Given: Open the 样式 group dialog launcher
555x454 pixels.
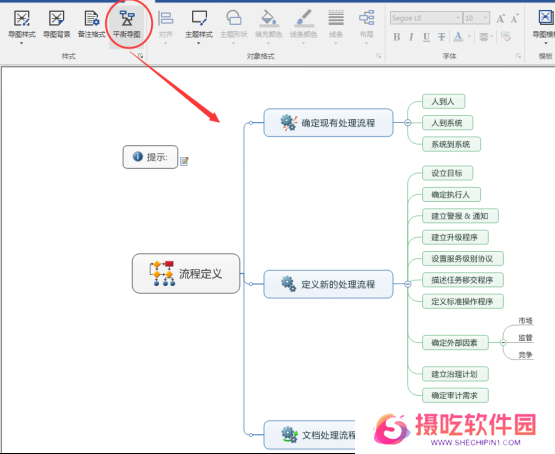Looking at the screenshot, I should pyautogui.click(x=141, y=56).
